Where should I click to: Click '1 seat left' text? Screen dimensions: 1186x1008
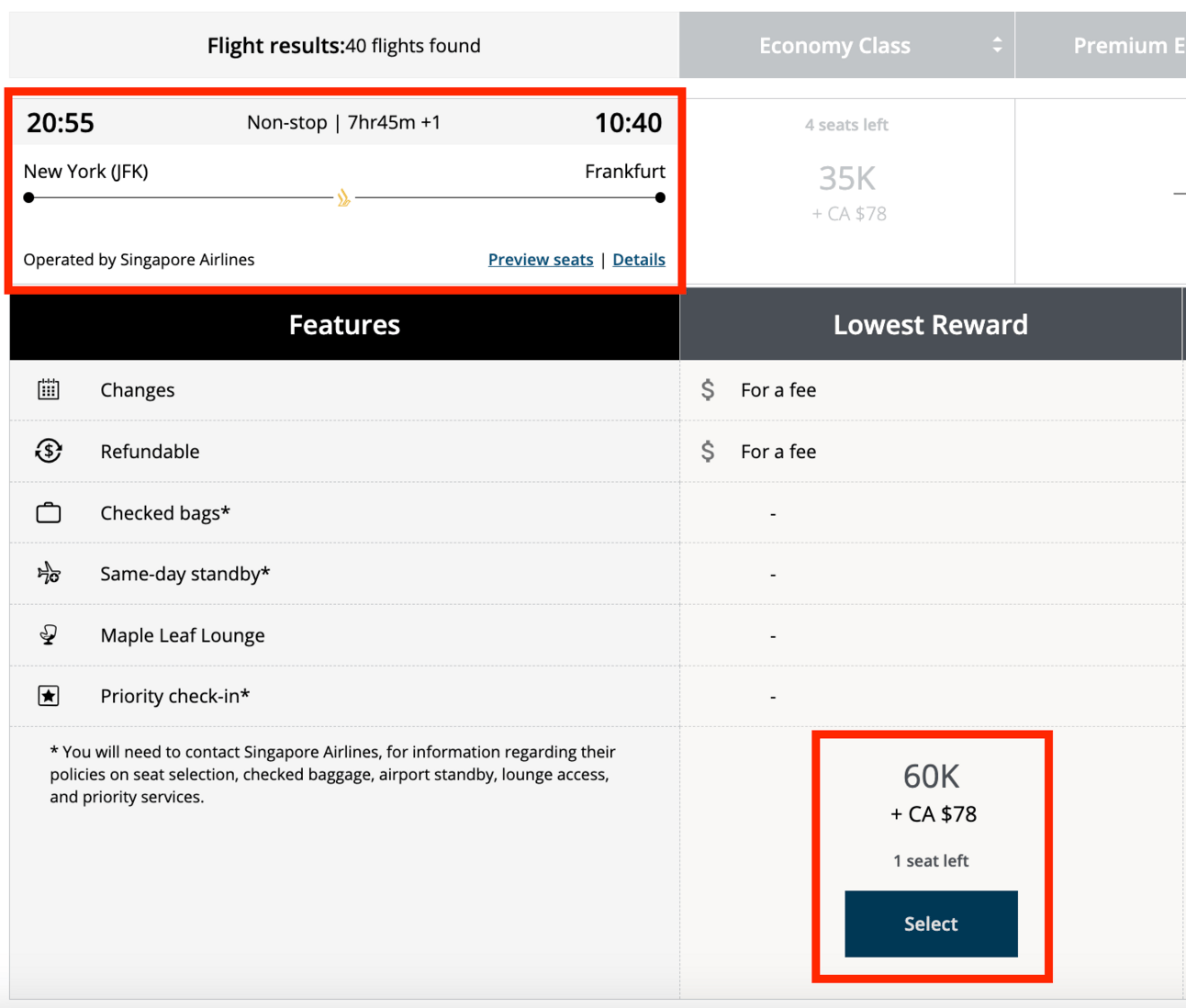931,861
